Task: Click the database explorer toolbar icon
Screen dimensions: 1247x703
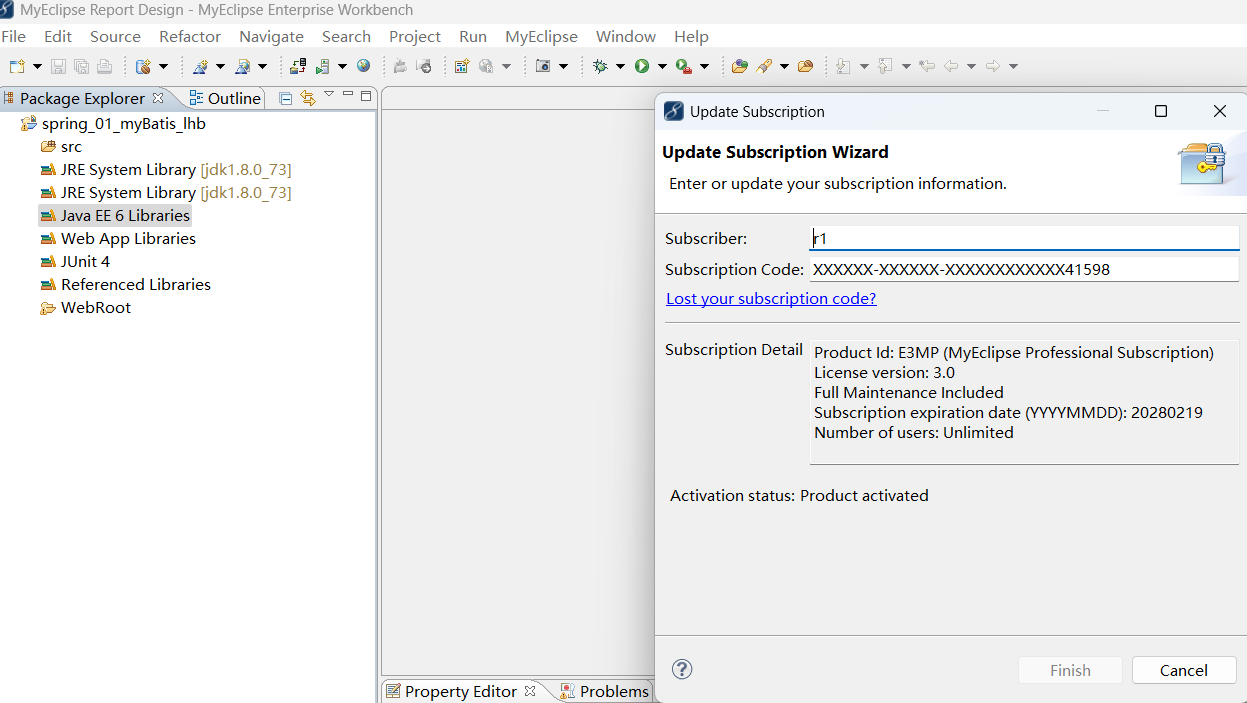Action: point(143,66)
